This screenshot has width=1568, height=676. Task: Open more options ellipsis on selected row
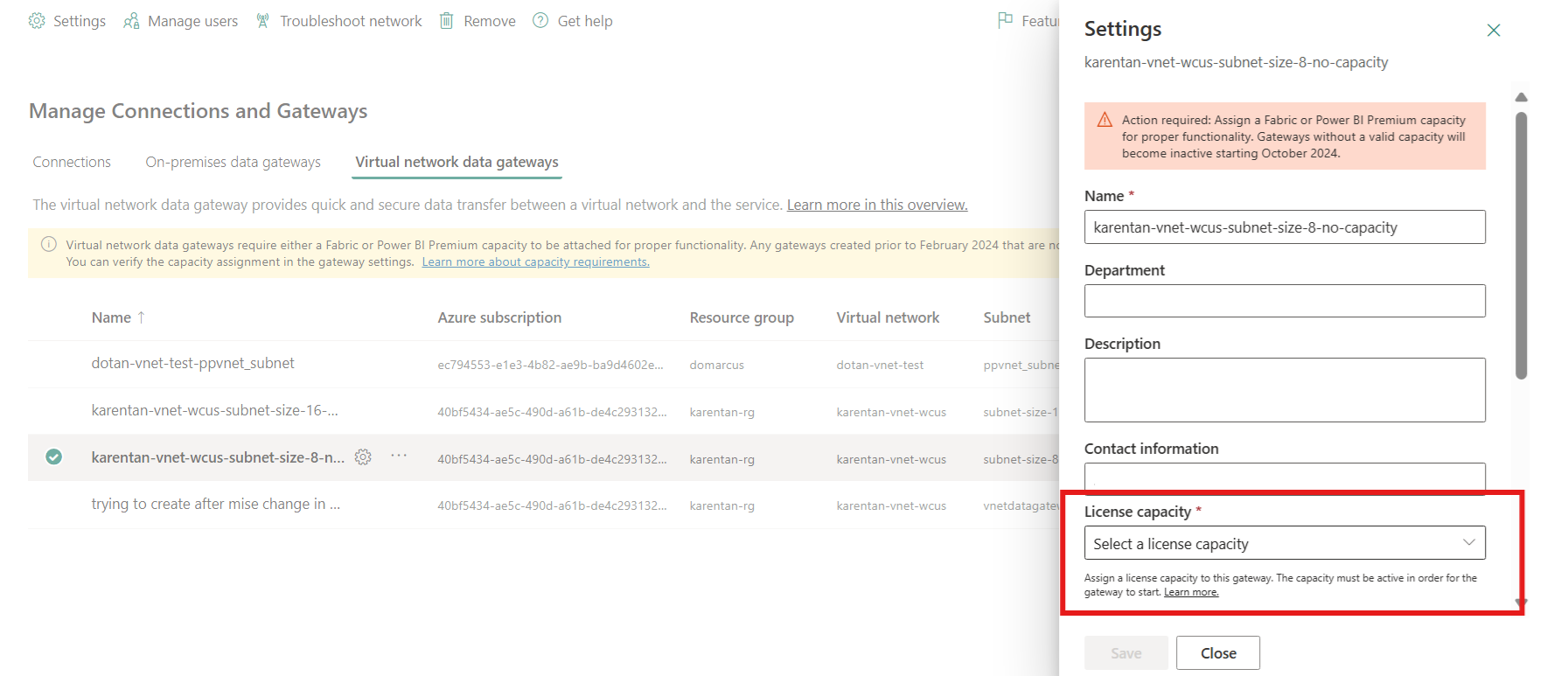point(399,456)
